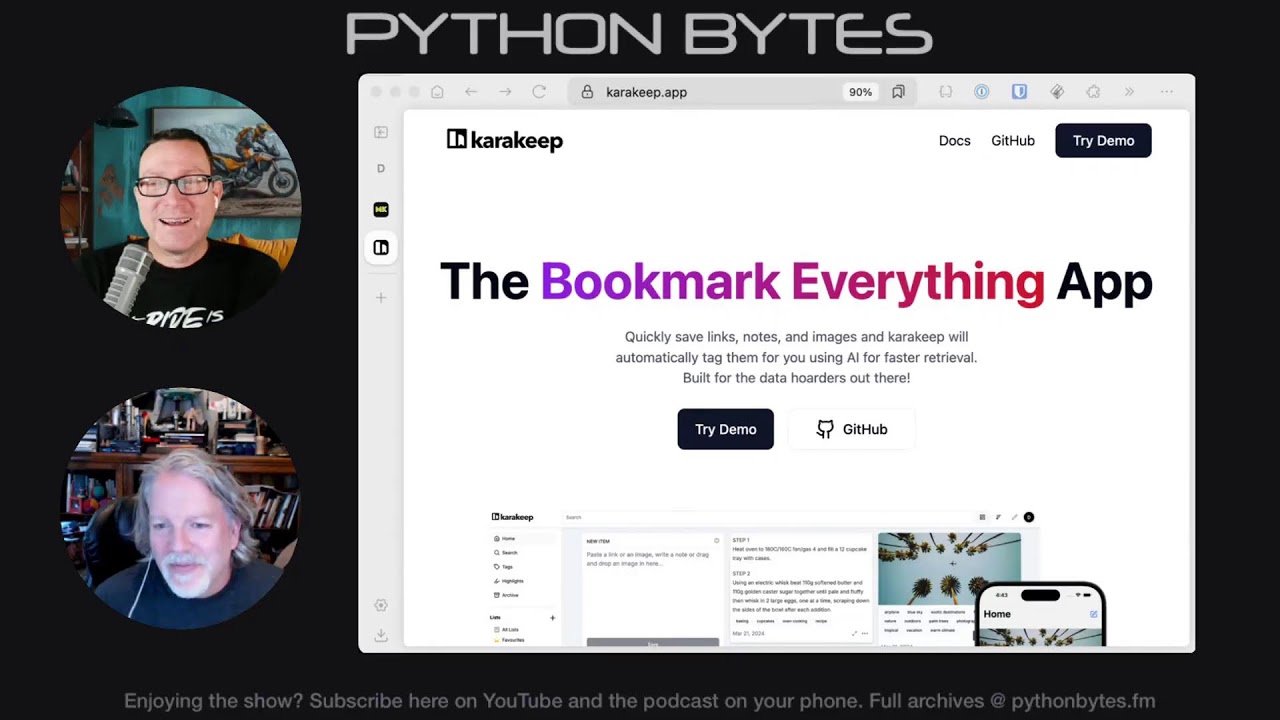Click the browser home button
Image resolution: width=1280 pixels, height=720 pixels.
click(437, 92)
